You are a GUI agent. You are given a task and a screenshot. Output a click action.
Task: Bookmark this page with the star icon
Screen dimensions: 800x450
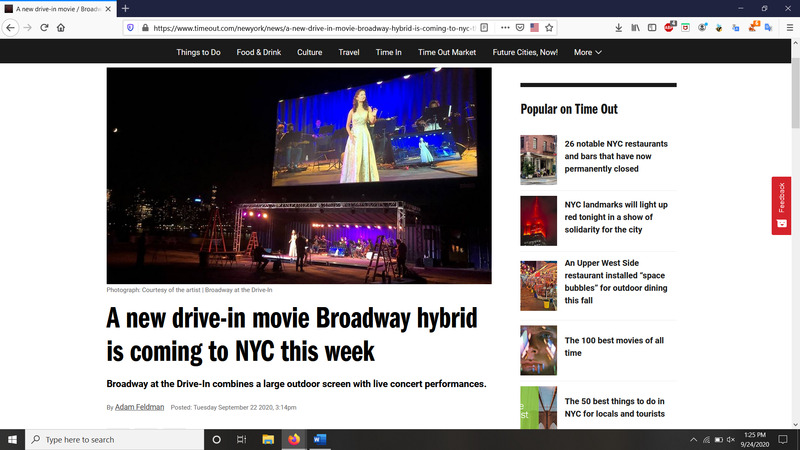(x=551, y=27)
